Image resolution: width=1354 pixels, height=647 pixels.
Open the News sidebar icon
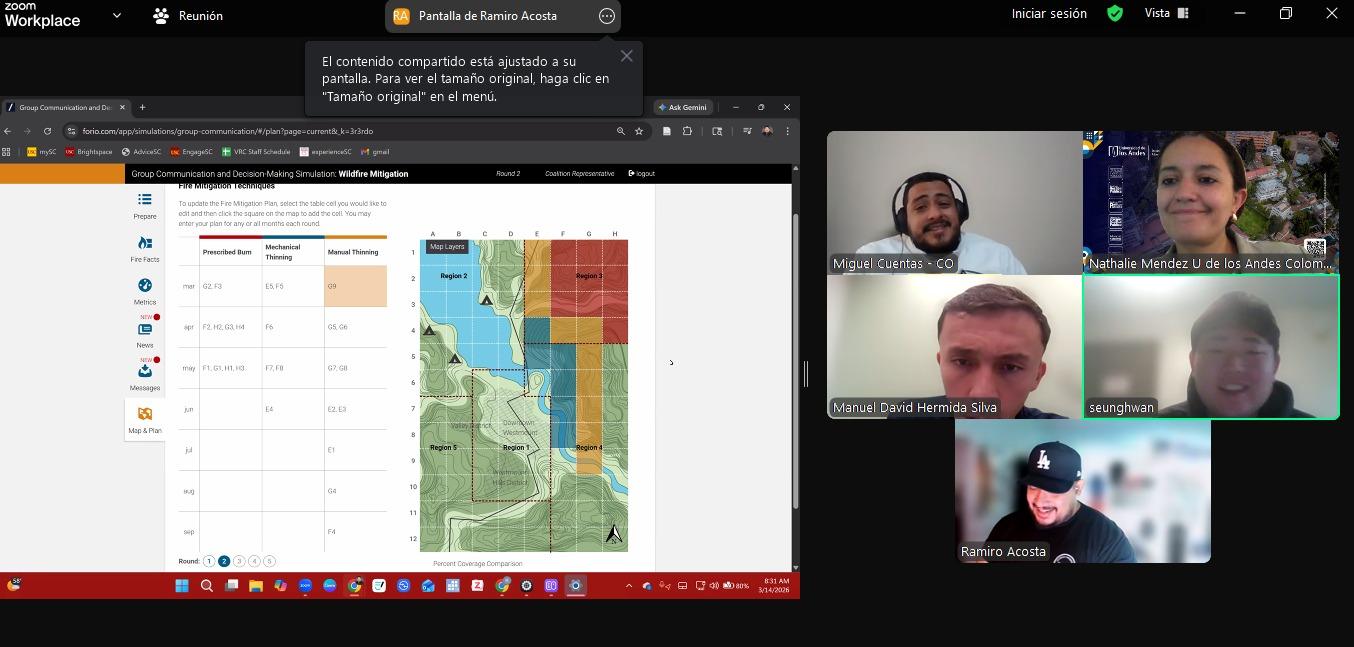tap(145, 335)
